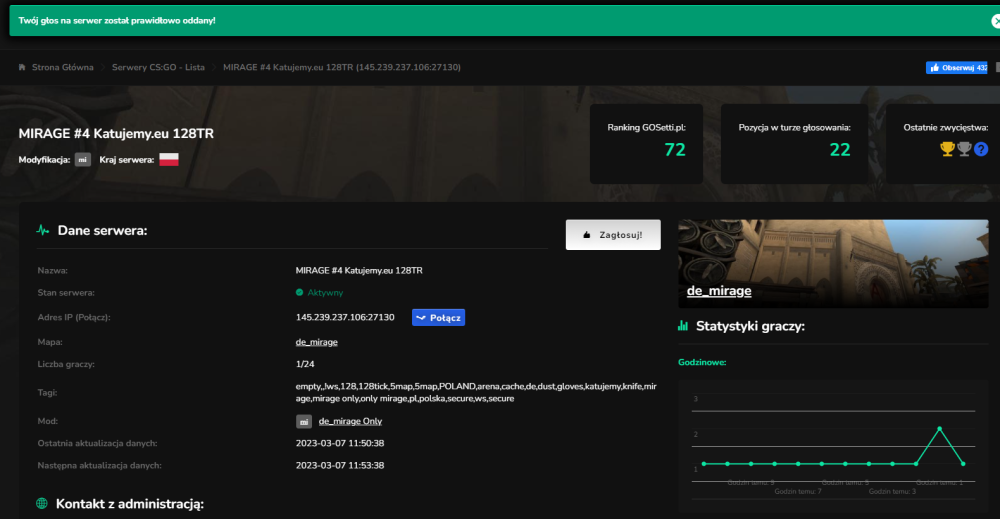
Task: Click the green Aktywny status indicator dot
Action: tap(299, 293)
